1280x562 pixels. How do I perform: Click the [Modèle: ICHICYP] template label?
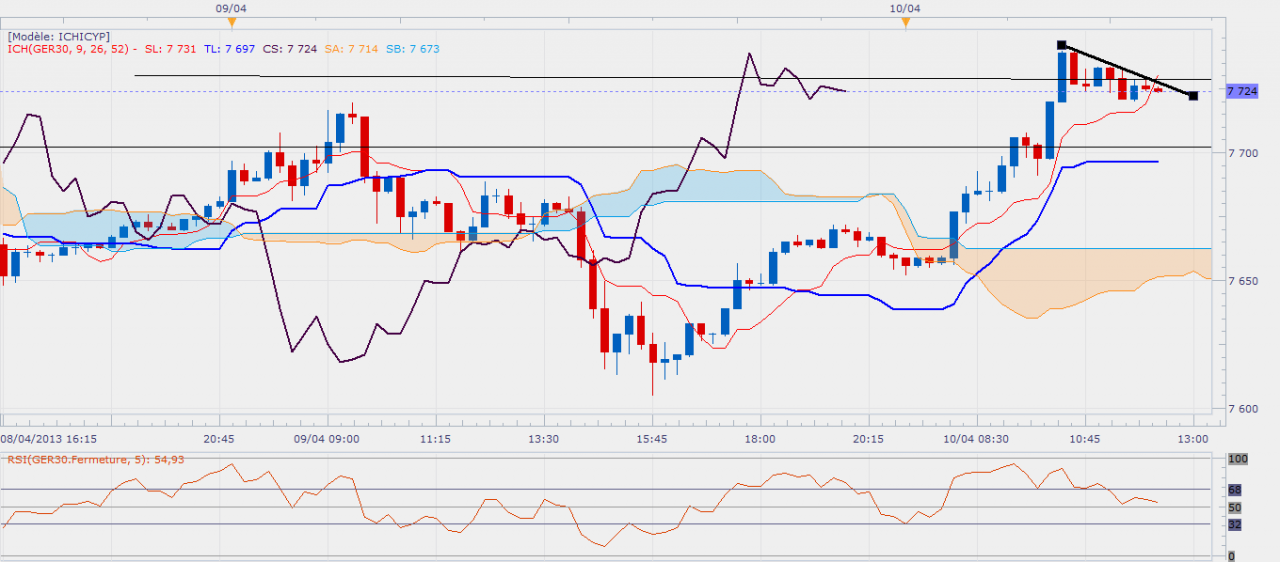(59, 35)
